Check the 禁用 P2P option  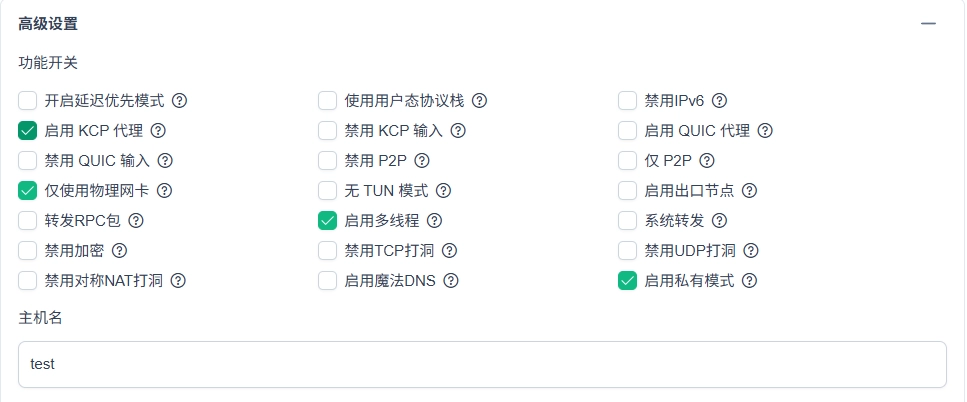click(327, 160)
